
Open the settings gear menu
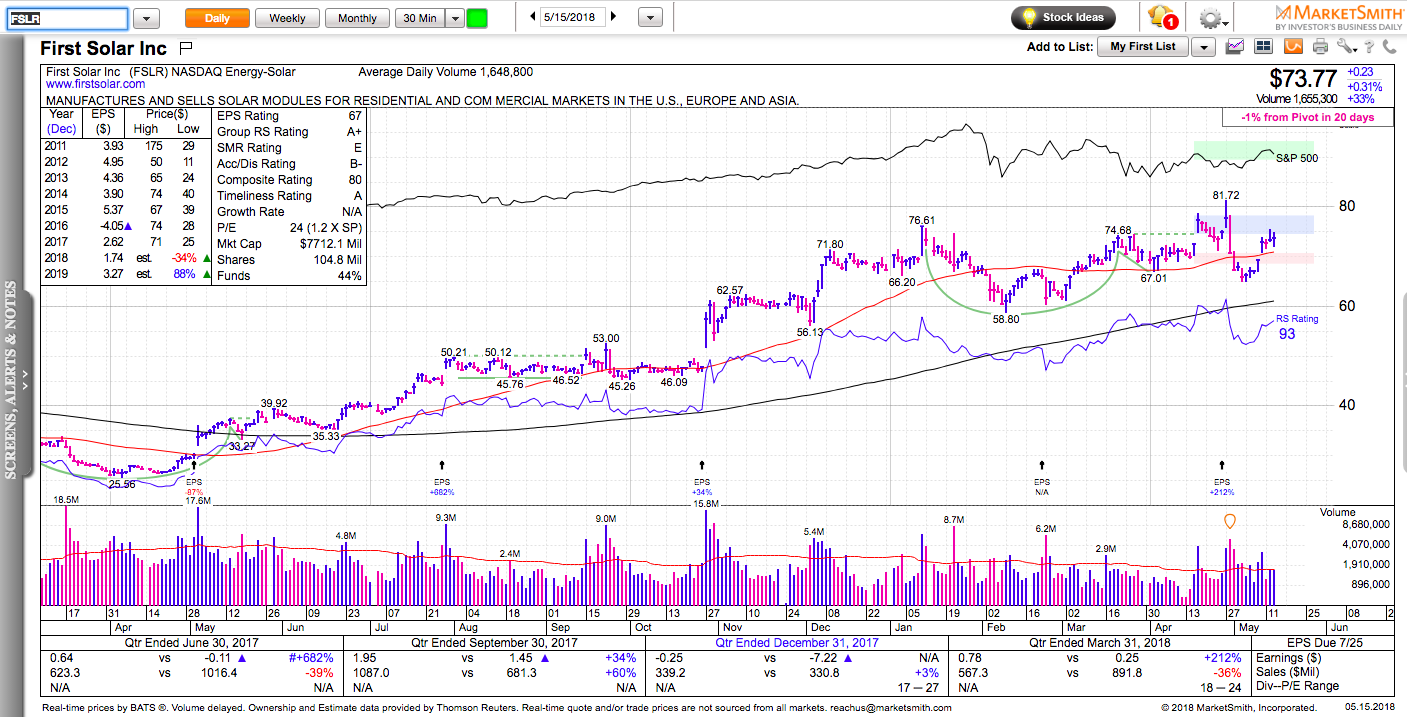[1211, 18]
